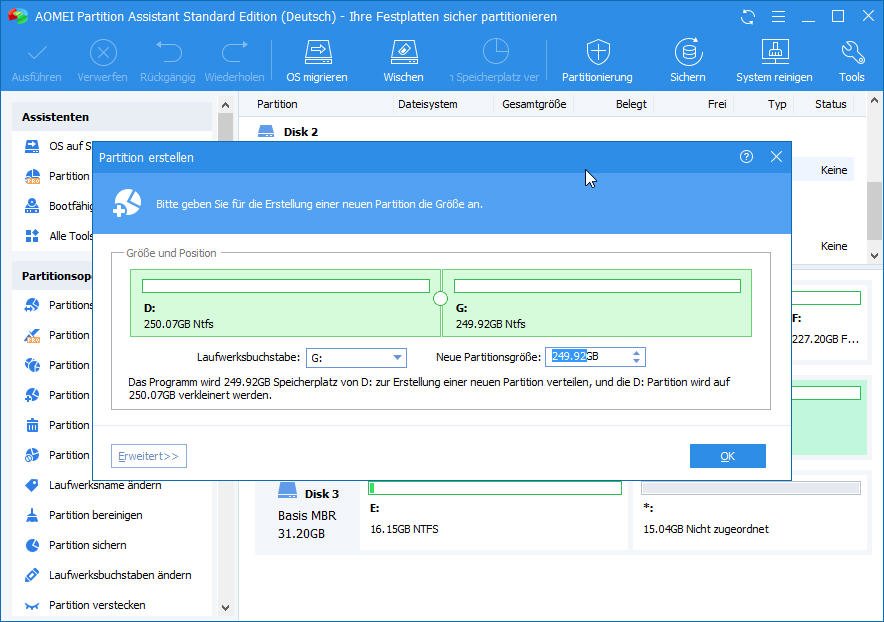Click the OS auf SSD assistant icon

point(32,146)
